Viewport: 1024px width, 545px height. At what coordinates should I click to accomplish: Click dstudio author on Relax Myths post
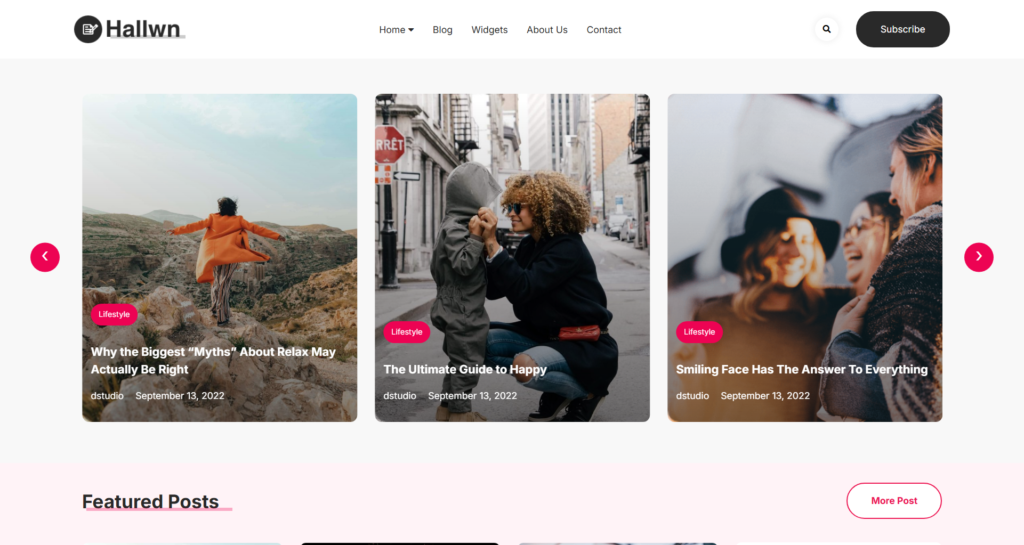[107, 396]
